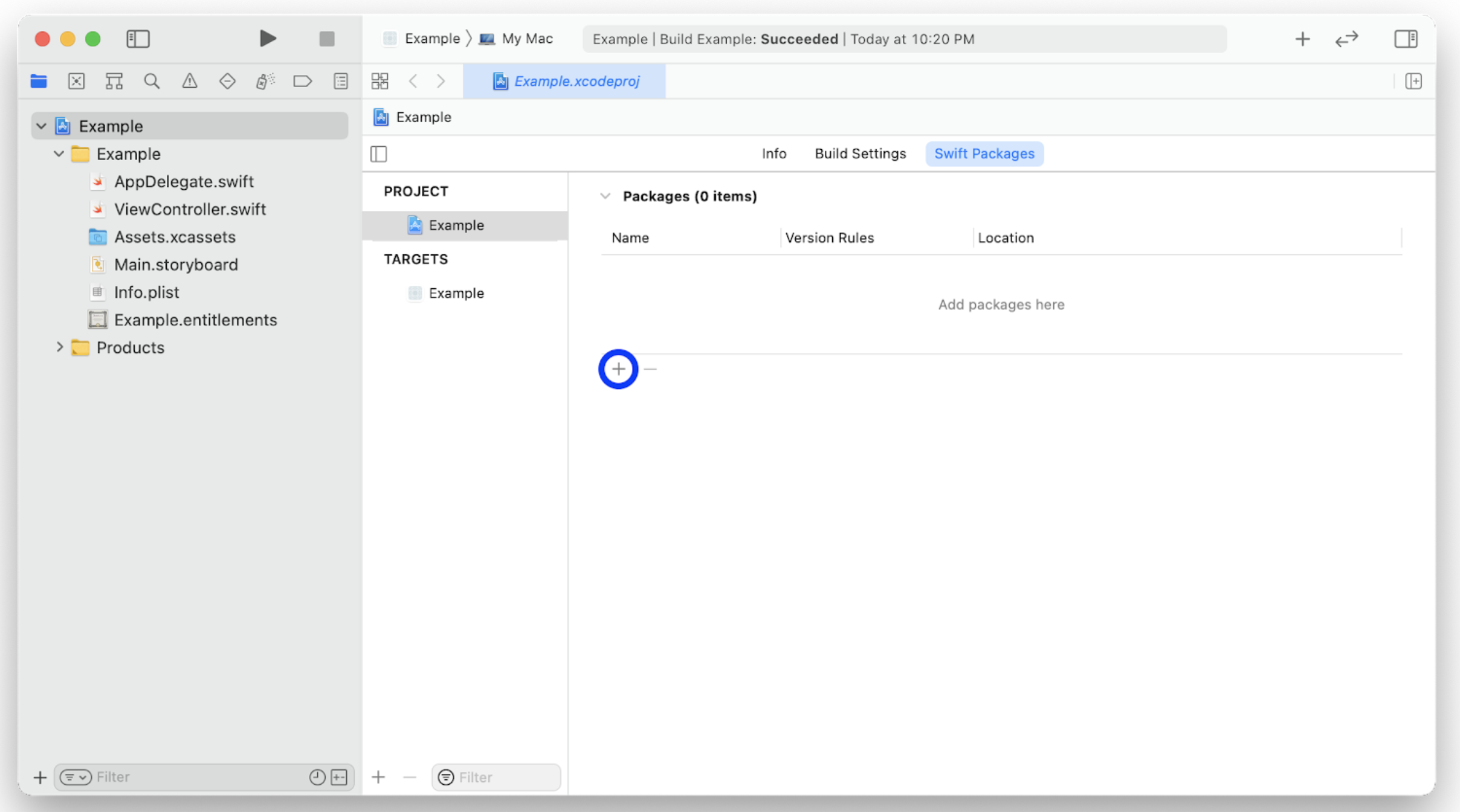1460x812 pixels.
Task: Hide the project and targets list
Action: pos(379,154)
